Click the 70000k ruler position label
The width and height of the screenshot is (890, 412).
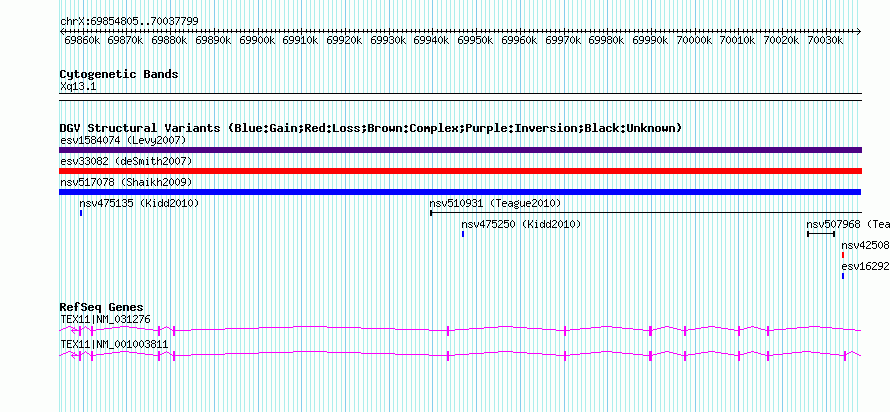coord(694,40)
